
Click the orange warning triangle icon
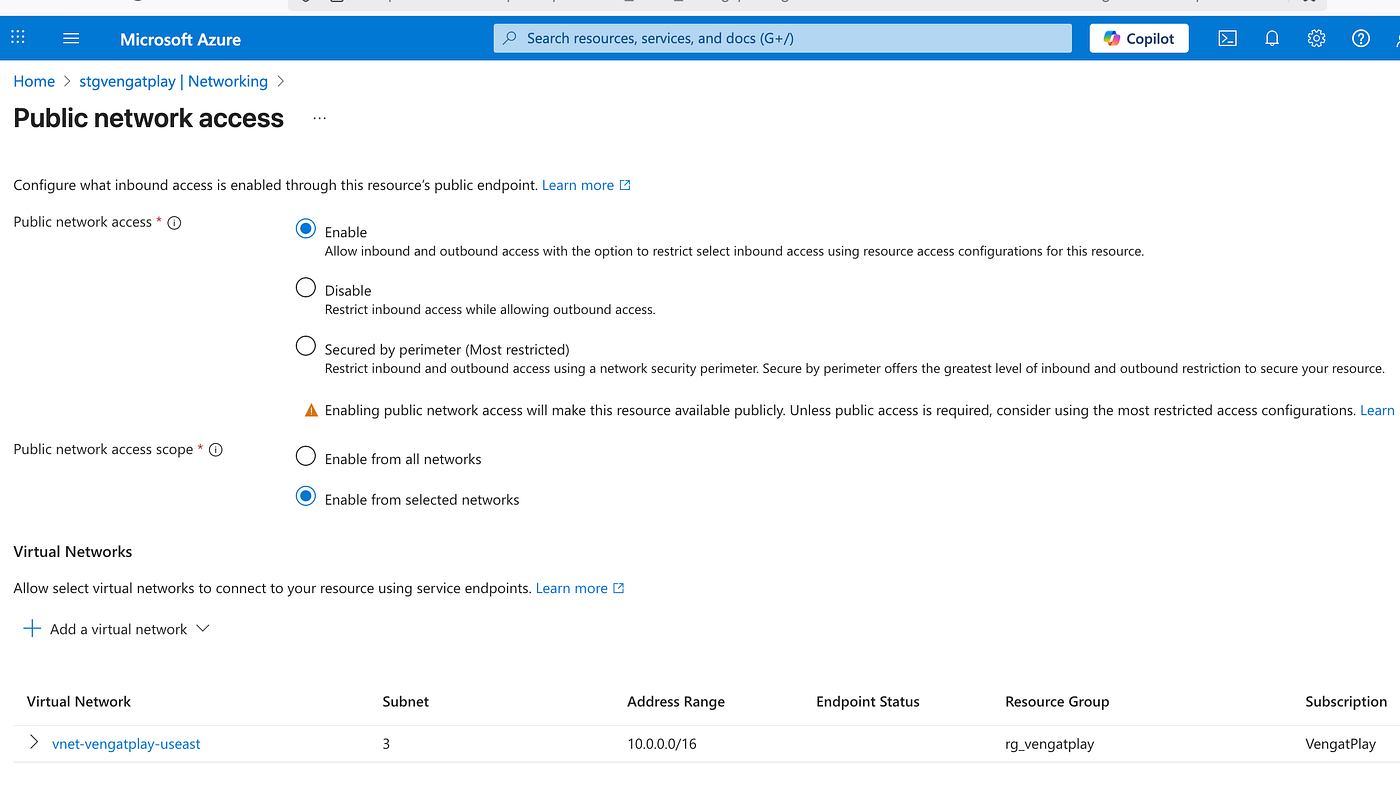tap(311, 410)
